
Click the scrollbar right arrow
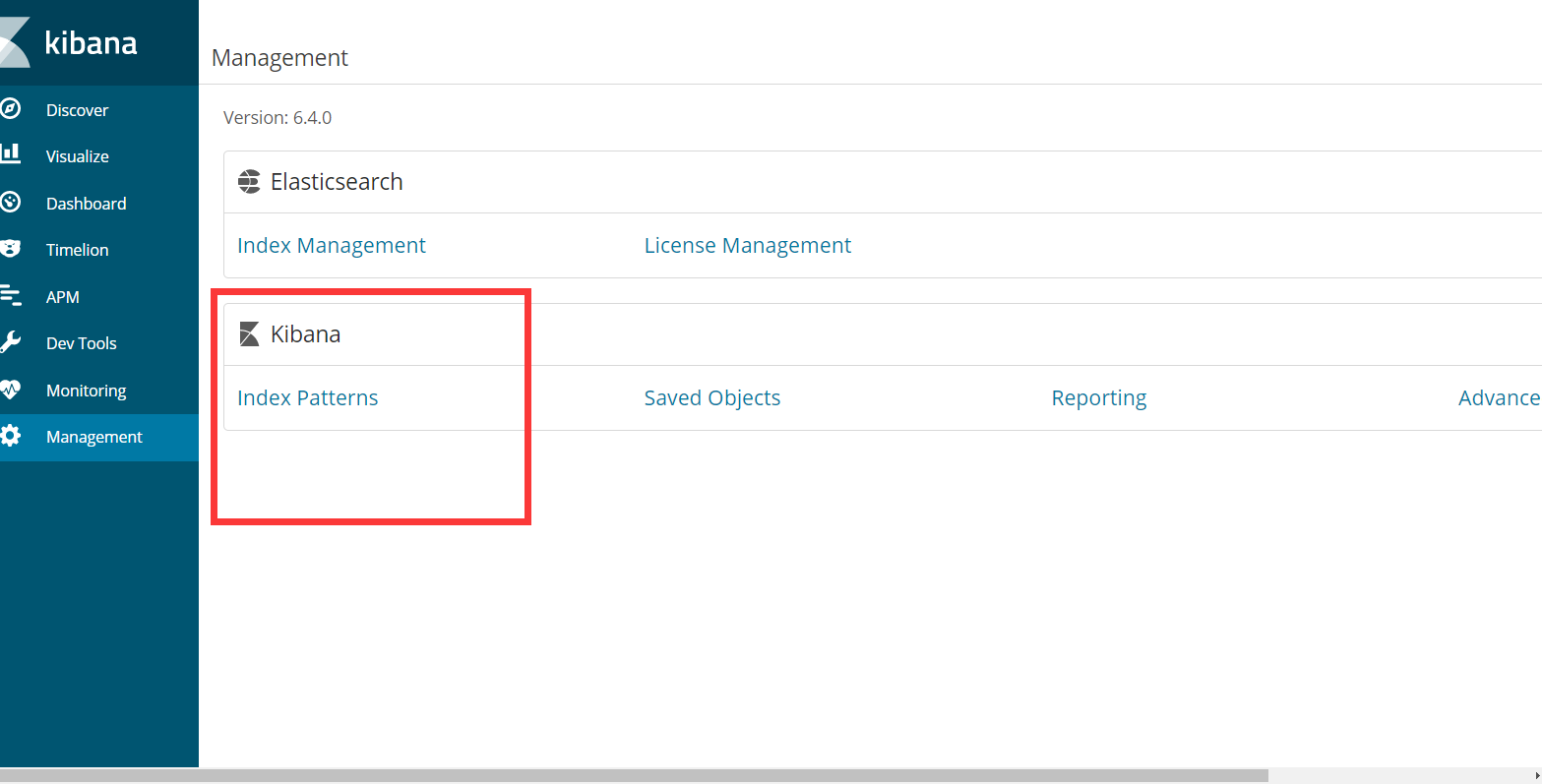click(x=1537, y=775)
